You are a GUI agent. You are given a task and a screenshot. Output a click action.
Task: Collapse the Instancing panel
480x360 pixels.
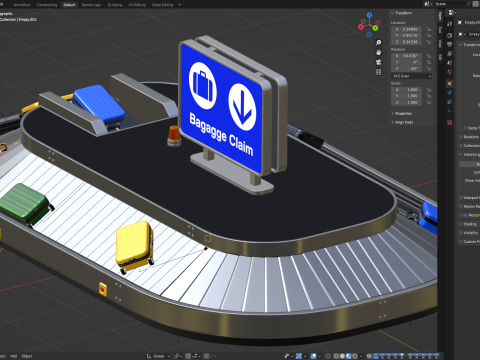469,154
